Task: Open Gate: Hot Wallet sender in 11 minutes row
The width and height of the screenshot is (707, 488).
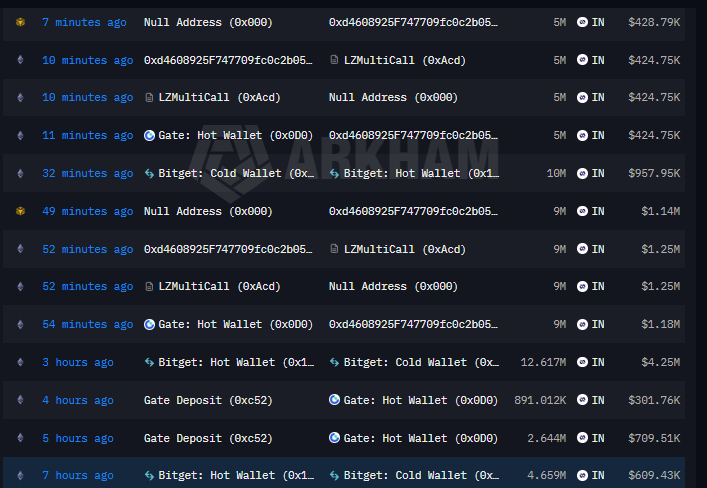Action: pyautogui.click(x=235, y=135)
